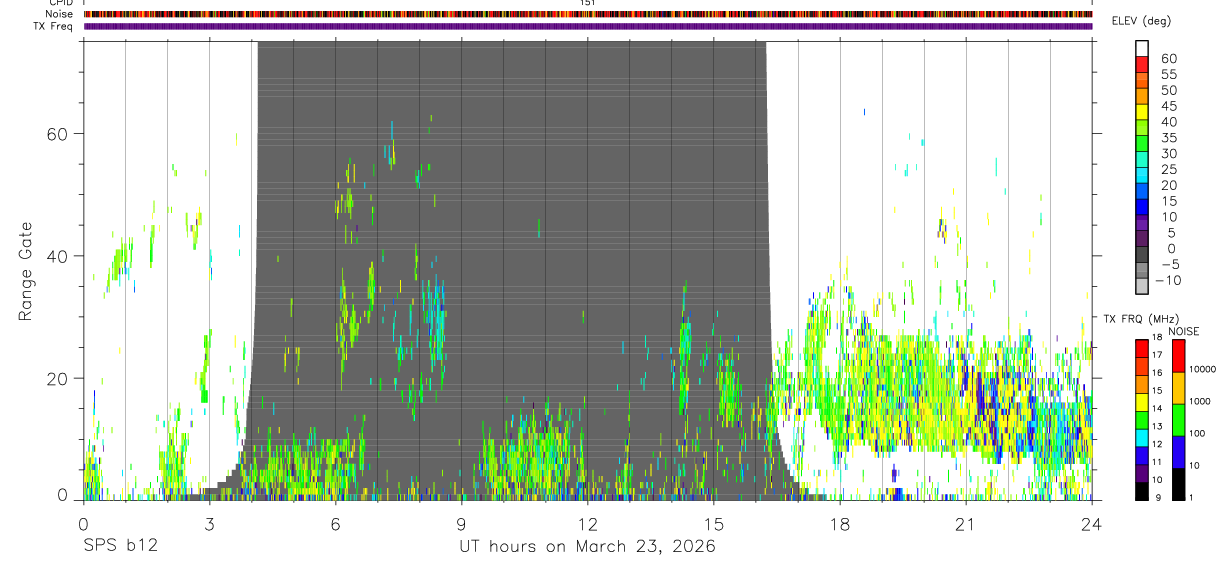The height and width of the screenshot is (567, 1228).
Task: Click the white top swatch of the ELEV legend
Action: pos(1142,48)
